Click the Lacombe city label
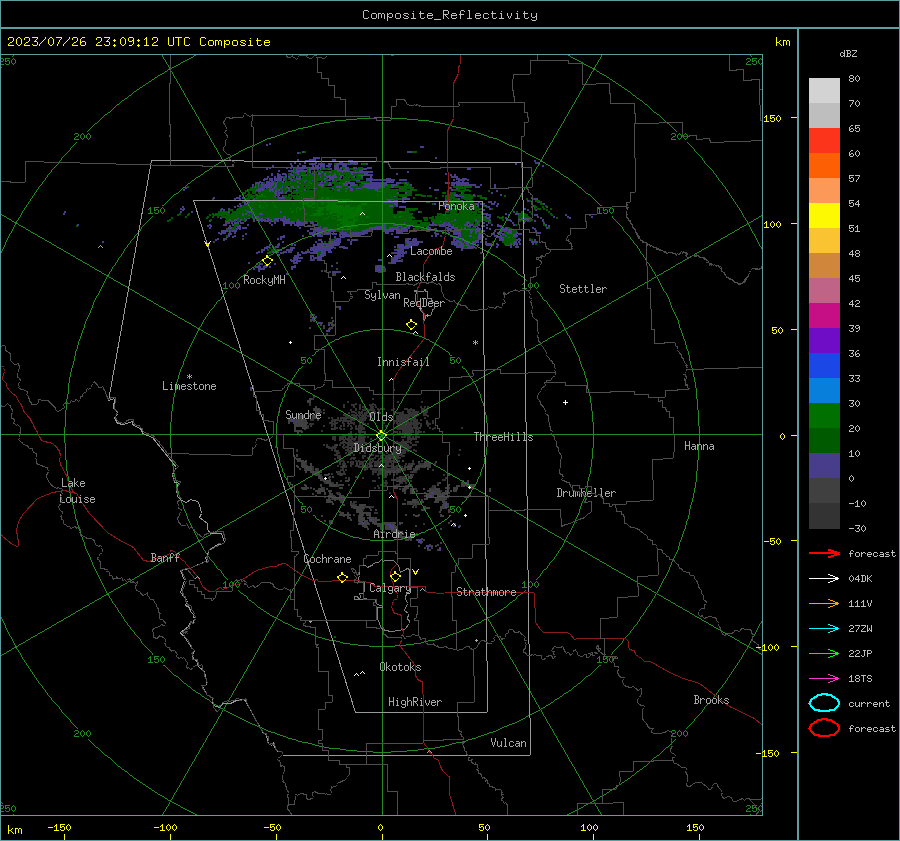 coord(431,251)
